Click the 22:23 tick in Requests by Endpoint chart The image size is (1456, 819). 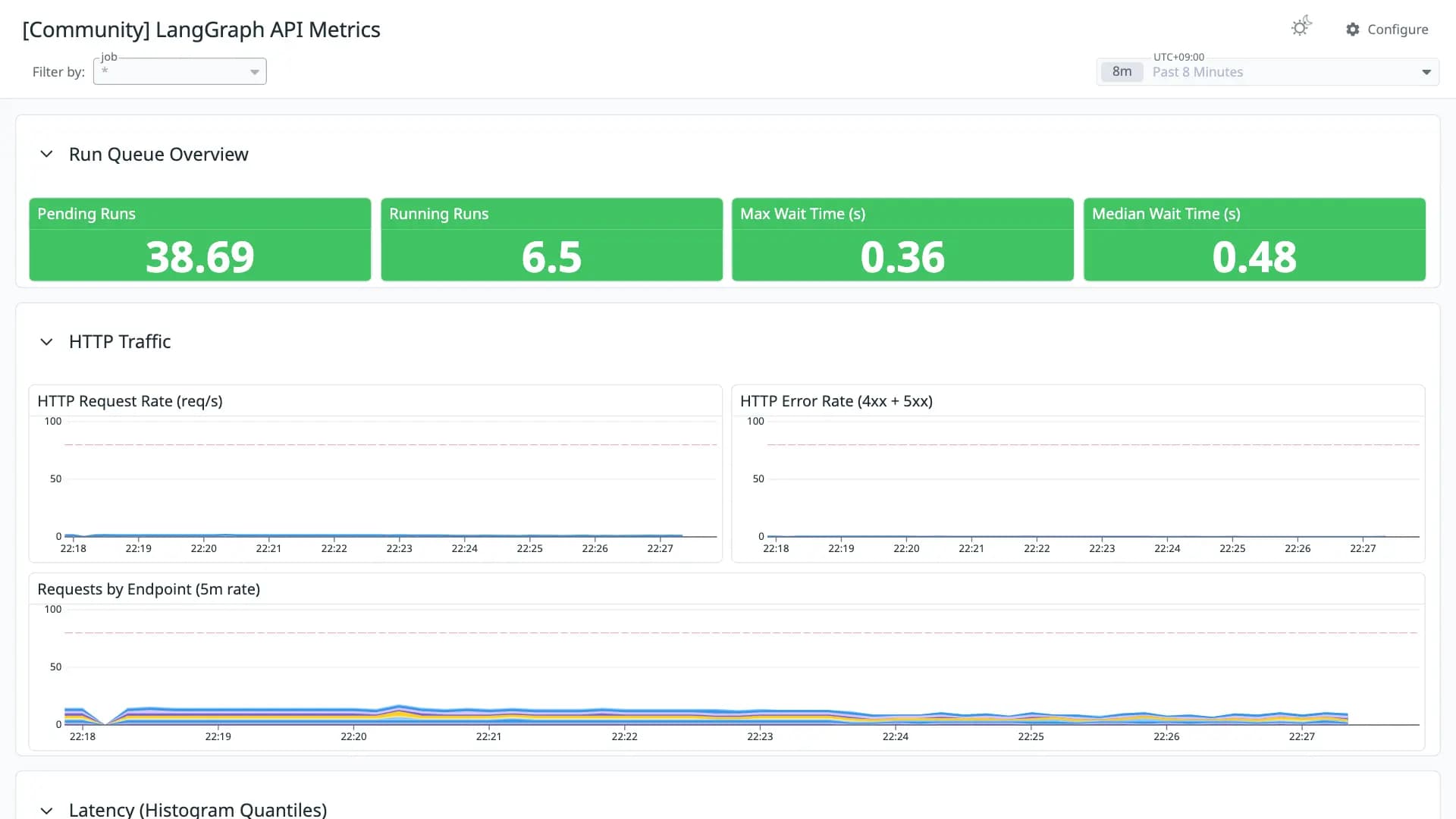pyautogui.click(x=760, y=736)
